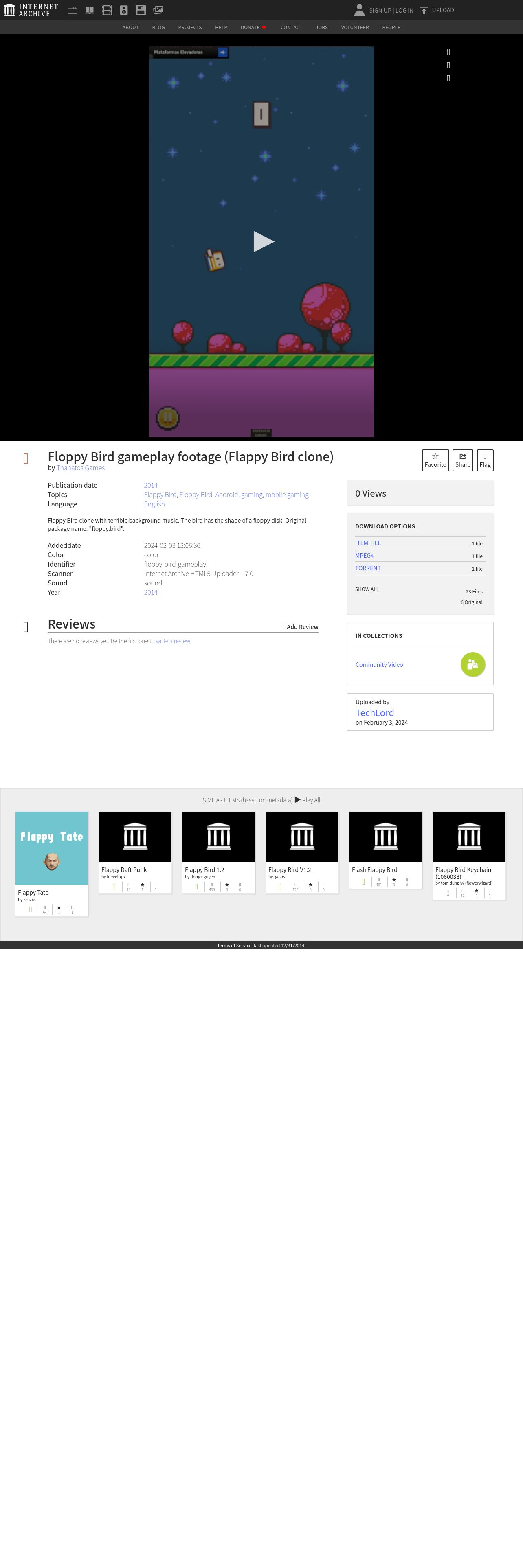Click the Year 2014 link in metadata
This screenshot has height=1568, width=523.
[x=150, y=592]
